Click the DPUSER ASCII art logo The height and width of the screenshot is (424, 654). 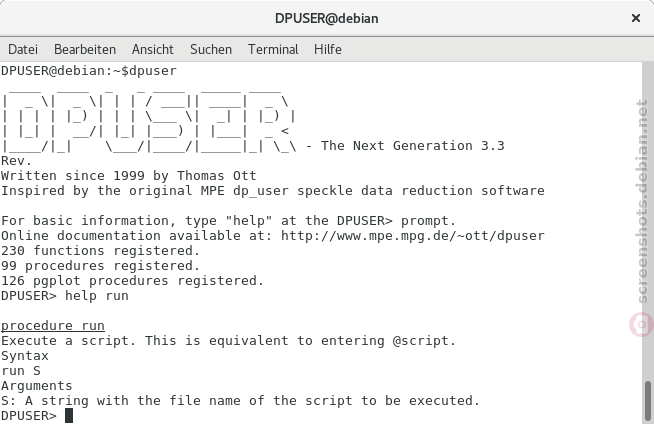[x=149, y=120]
